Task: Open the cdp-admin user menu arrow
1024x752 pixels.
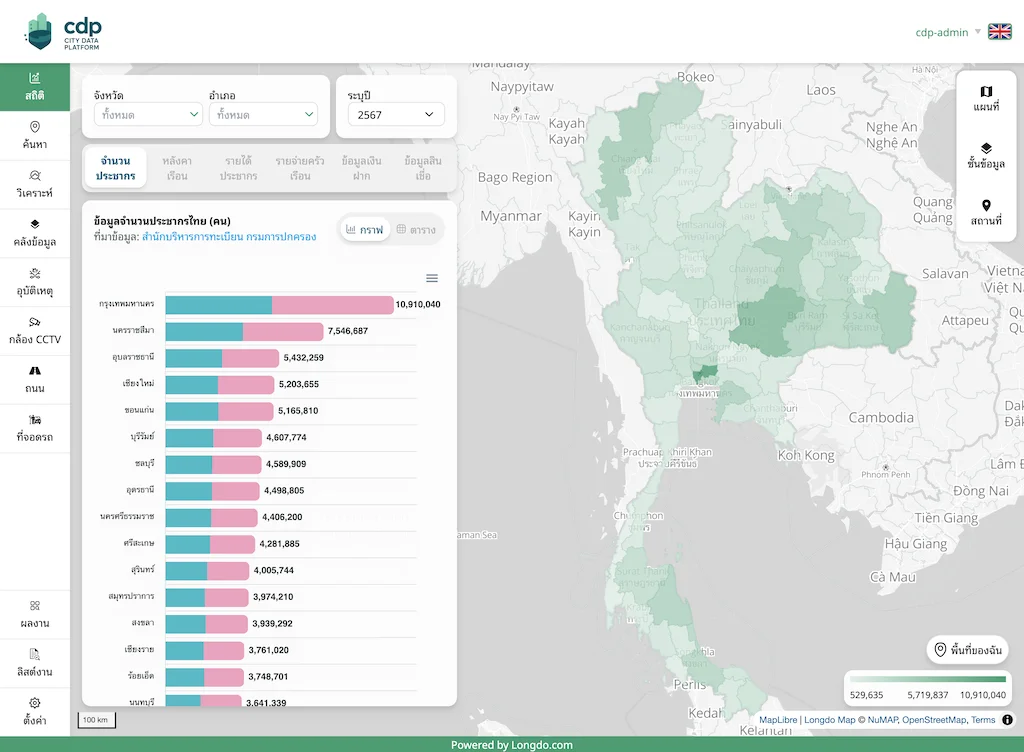Action: coord(978,31)
